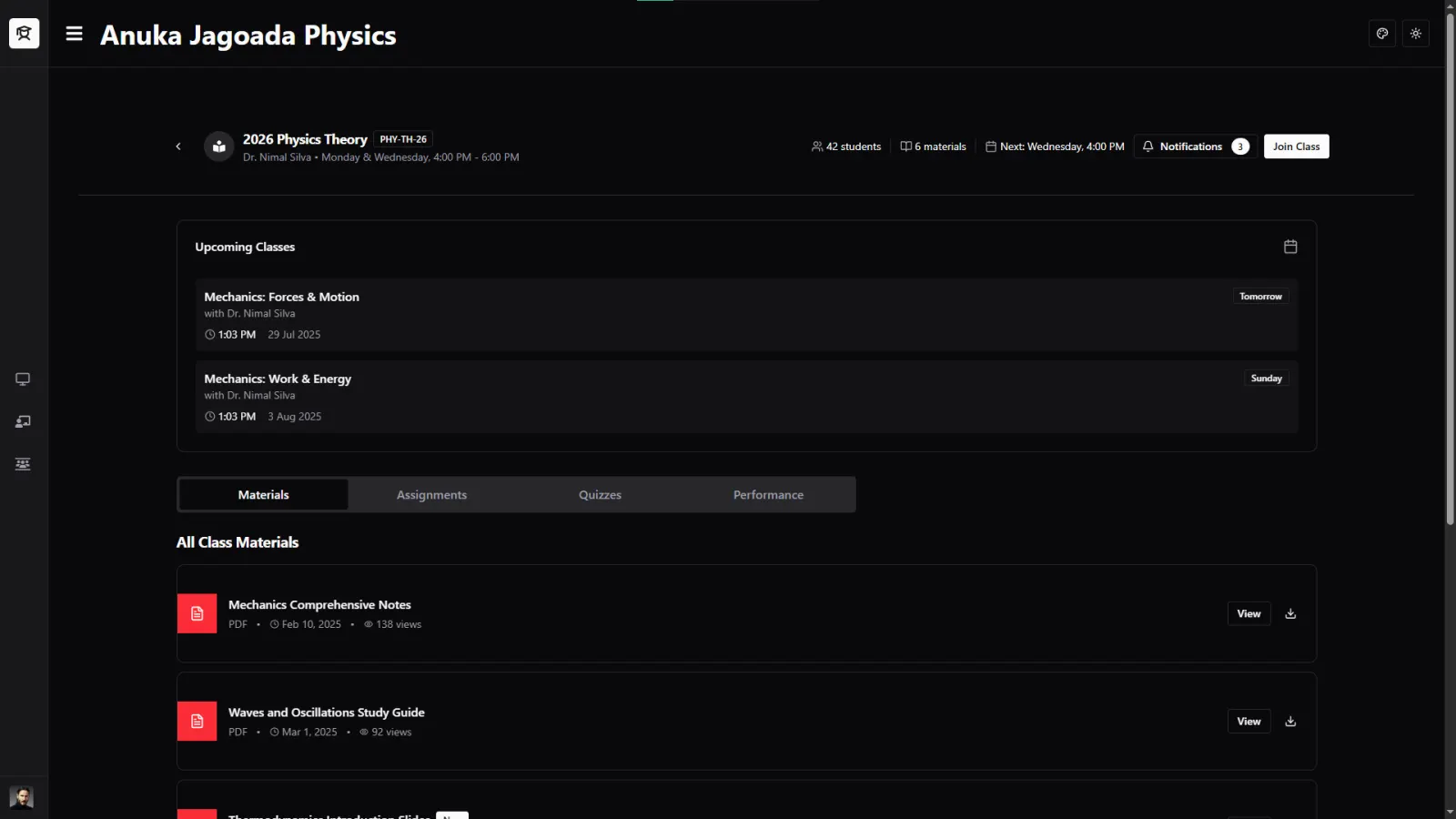This screenshot has width=1456, height=819.
Task: Click the Tomorrow badge
Action: pos(1260,297)
